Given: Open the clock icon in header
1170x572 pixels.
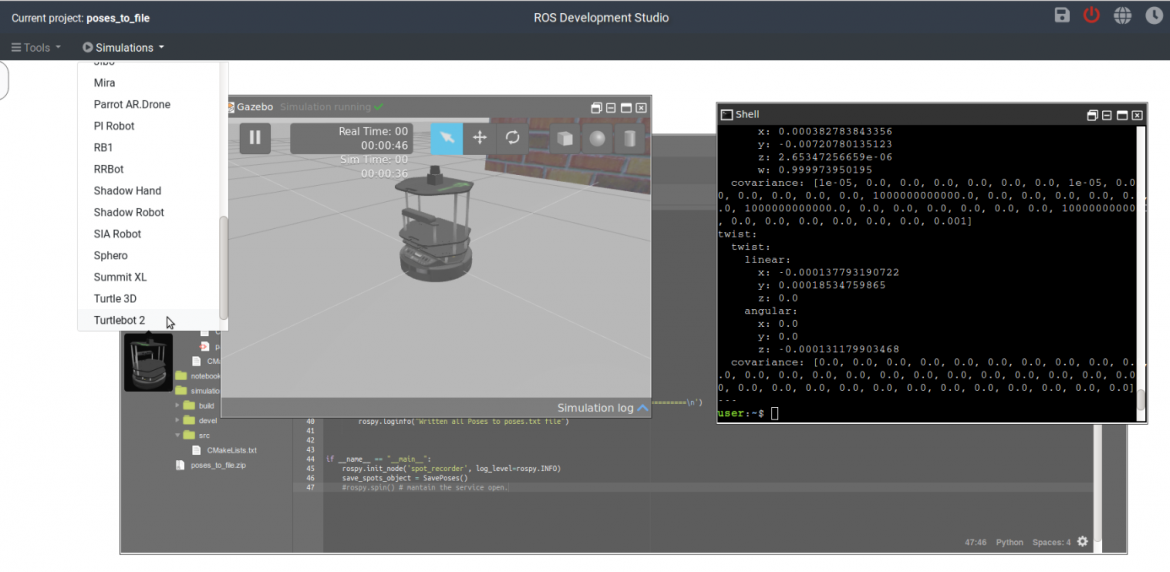Looking at the screenshot, I should (x=1153, y=16).
